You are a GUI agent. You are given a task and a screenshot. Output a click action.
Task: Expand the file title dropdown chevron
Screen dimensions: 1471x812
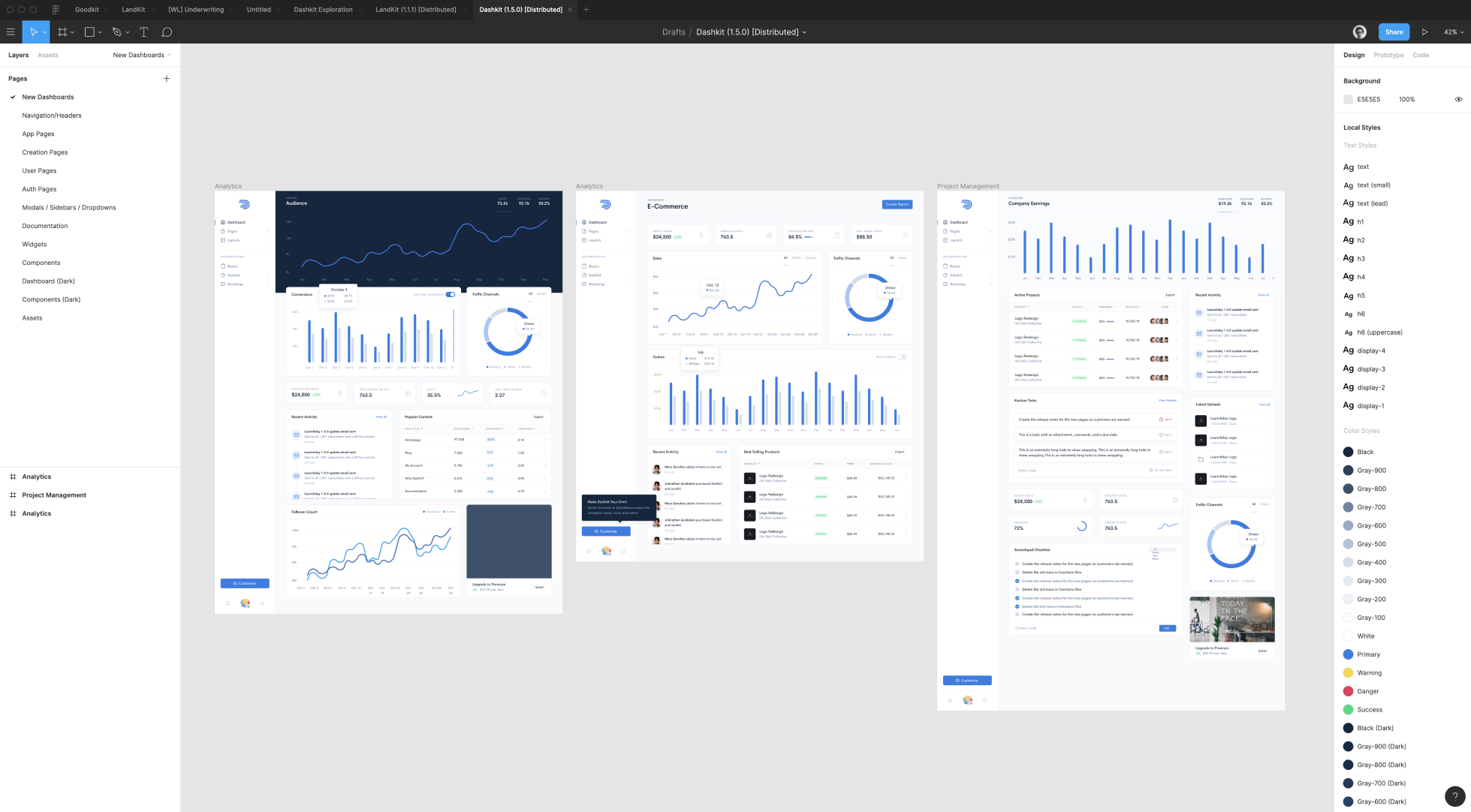click(804, 32)
